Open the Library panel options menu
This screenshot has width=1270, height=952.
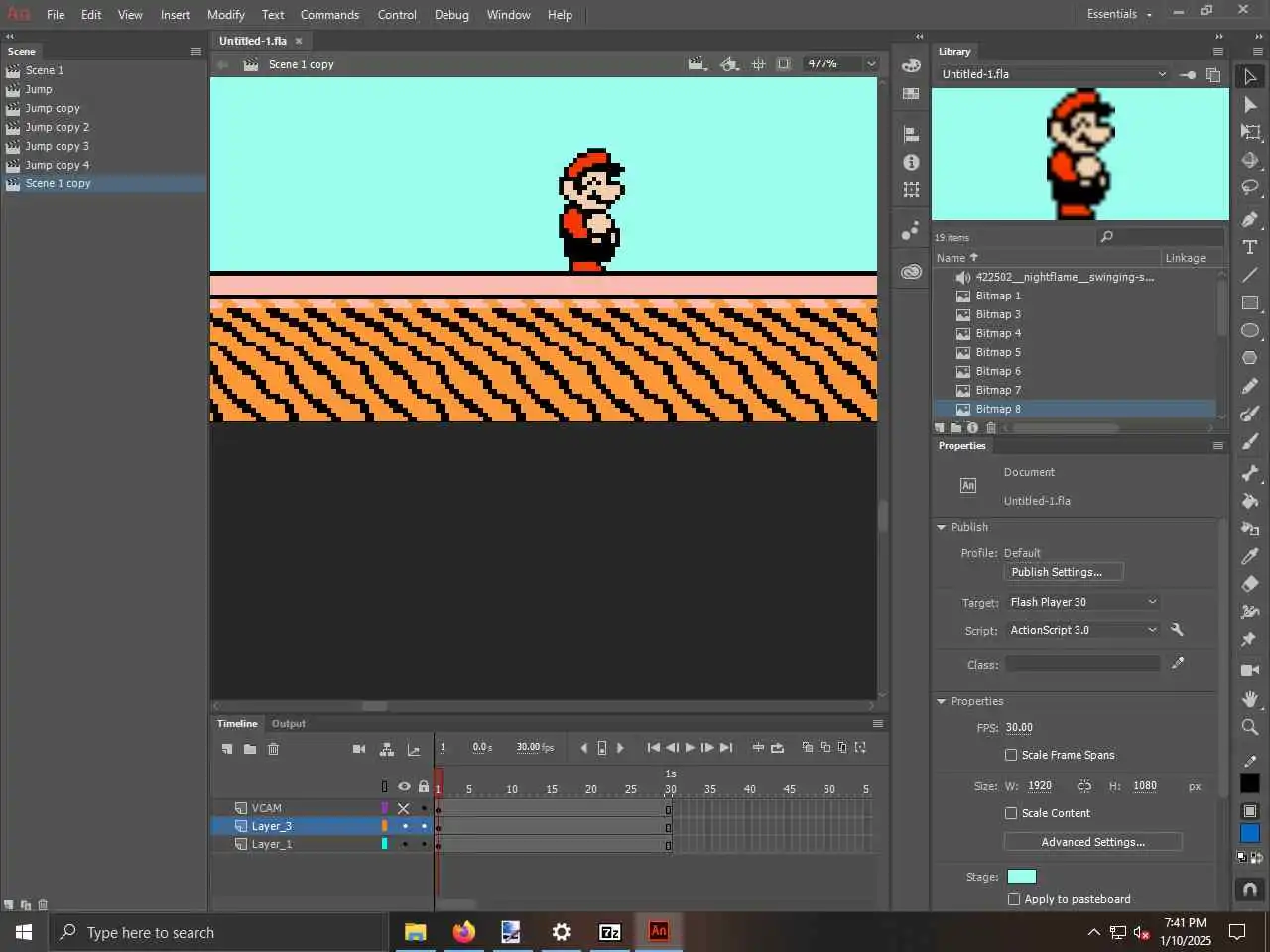[1218, 52]
